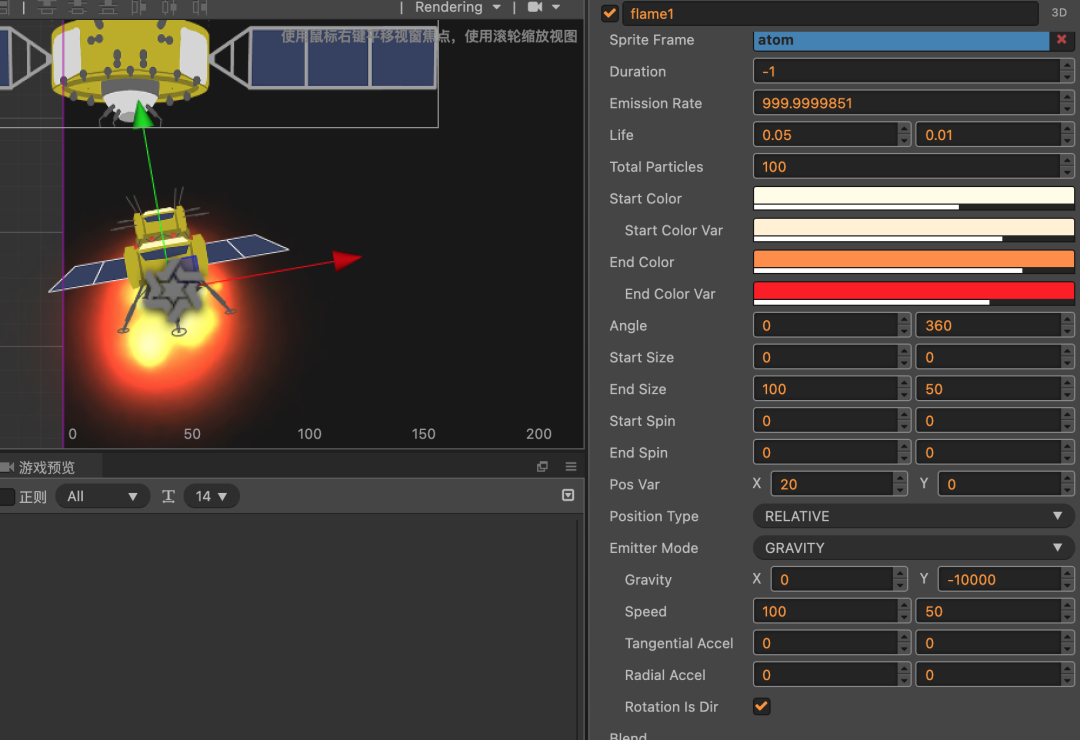Click the Speed field showing 100
Image resolution: width=1080 pixels, height=740 pixels.
(x=825, y=611)
